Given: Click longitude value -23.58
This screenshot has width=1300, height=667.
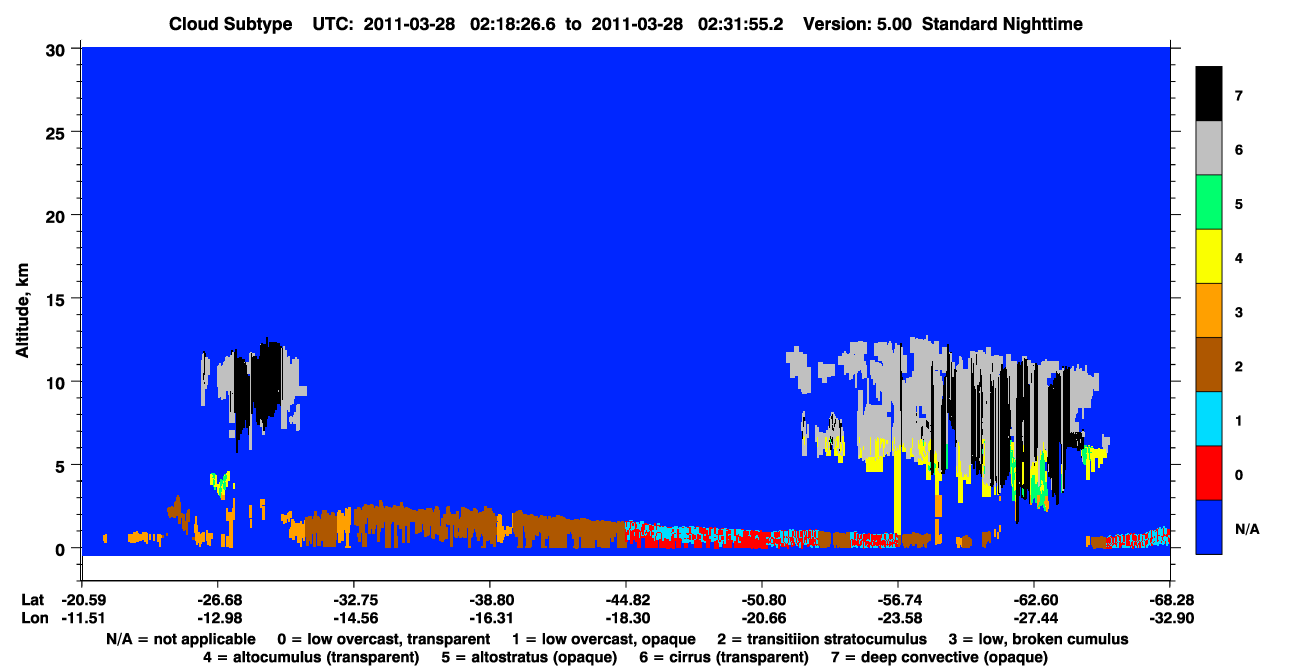Looking at the screenshot, I should (897, 618).
